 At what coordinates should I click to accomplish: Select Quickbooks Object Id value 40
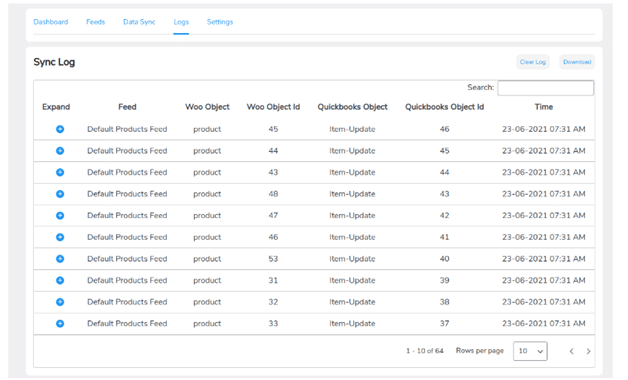click(445, 259)
